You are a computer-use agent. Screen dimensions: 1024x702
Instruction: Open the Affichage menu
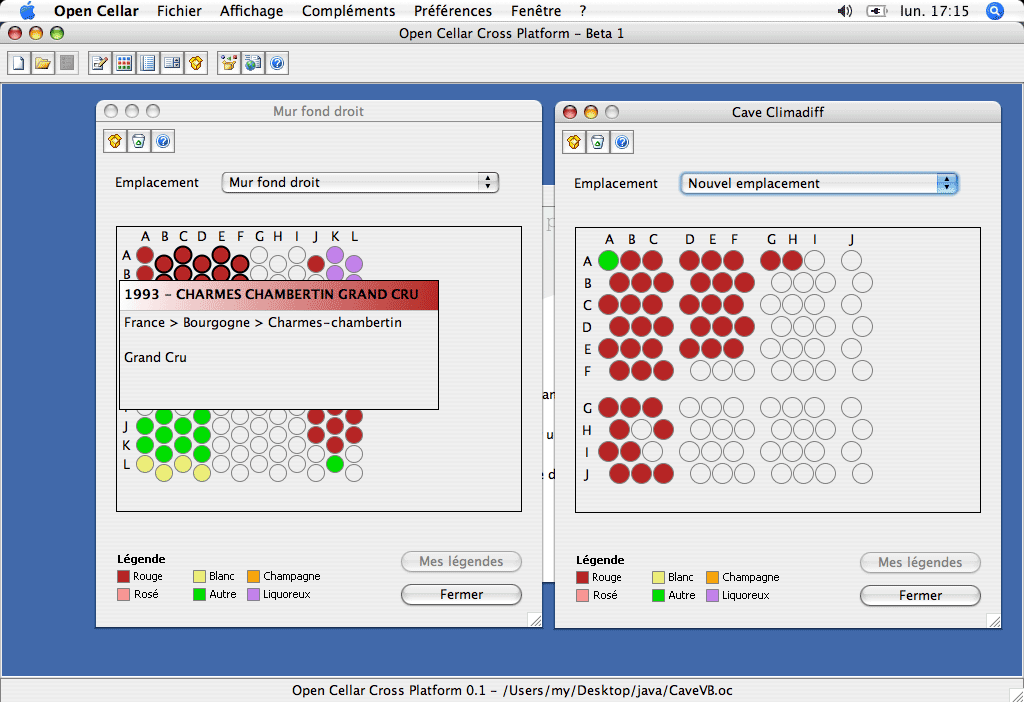pos(251,11)
